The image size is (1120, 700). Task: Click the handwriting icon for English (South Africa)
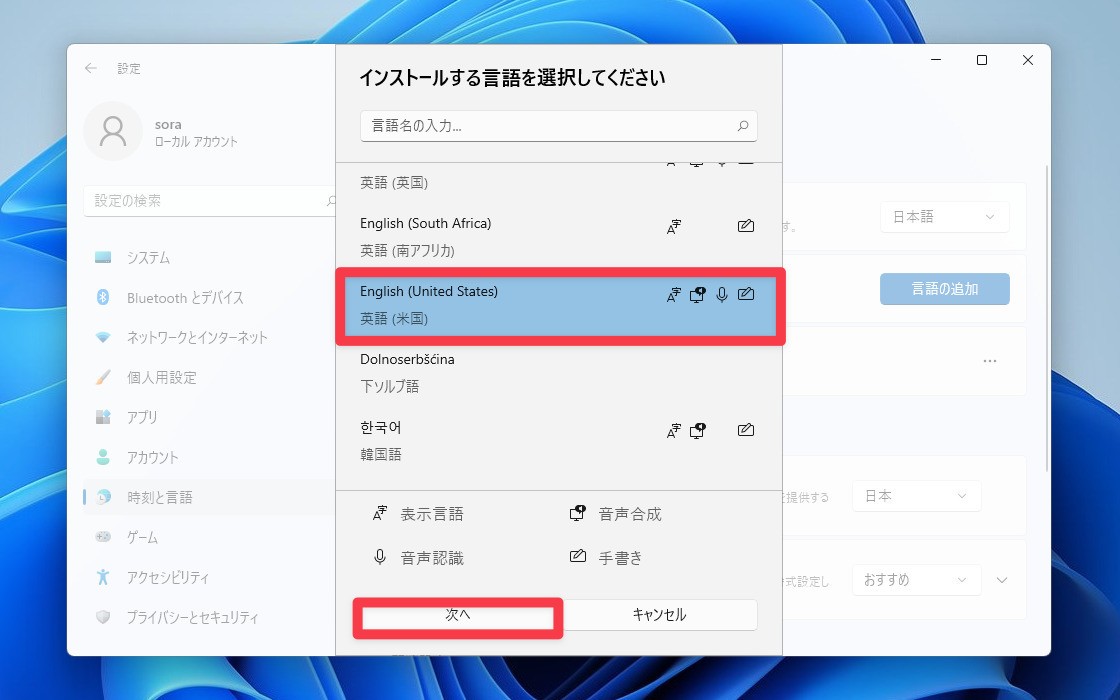tap(746, 226)
